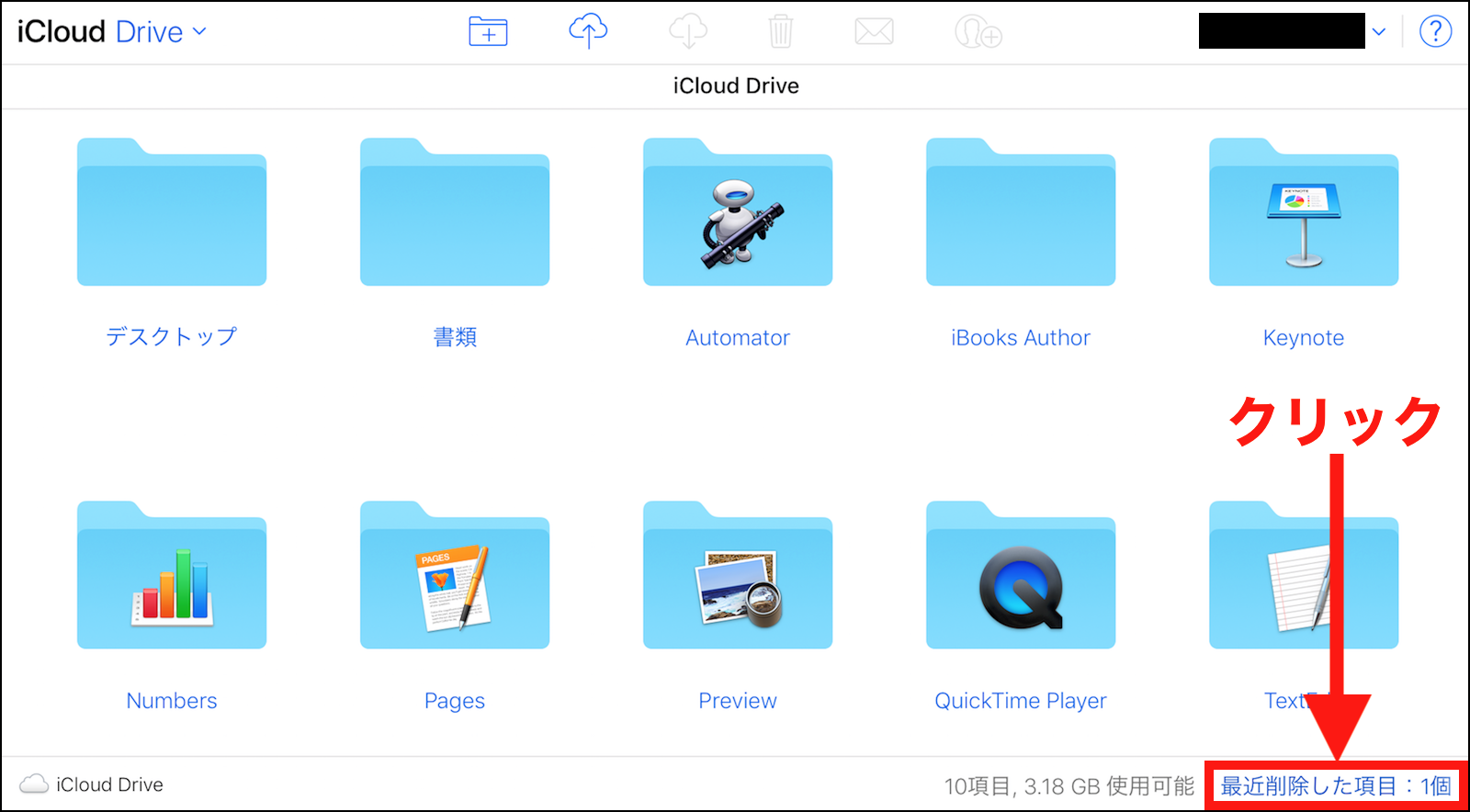The image size is (1470, 812).
Task: Click the upload to iCloud icon
Action: (x=588, y=31)
